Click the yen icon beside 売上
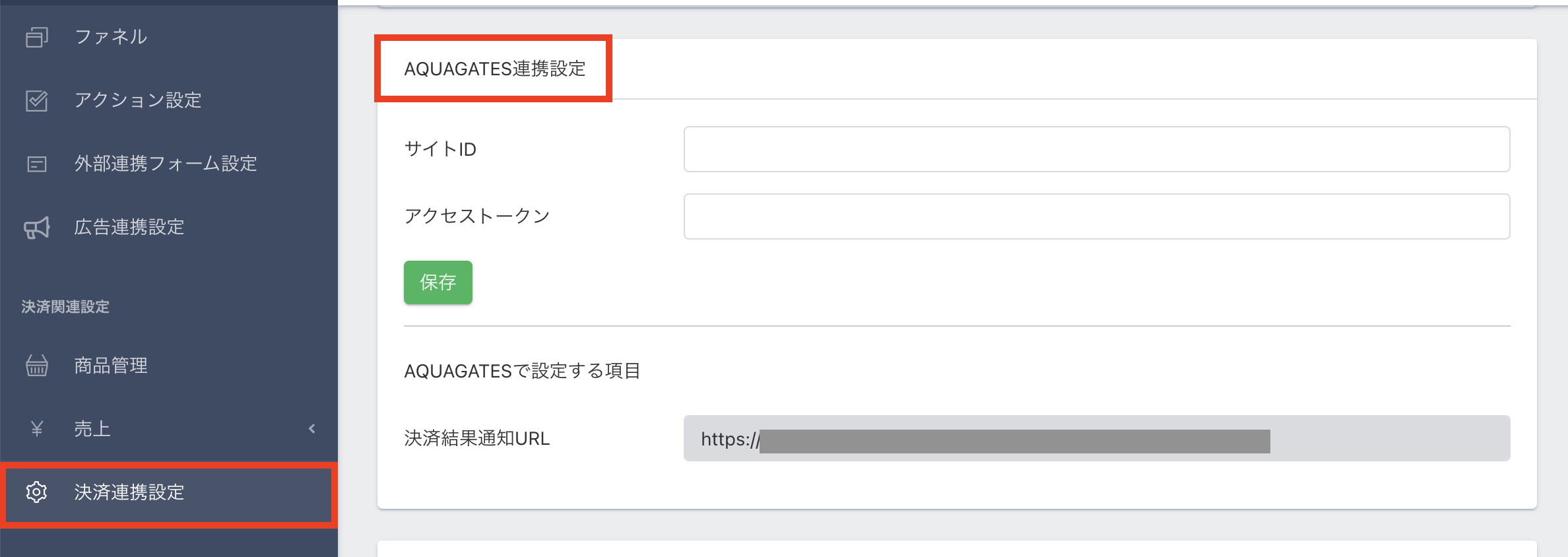The width and height of the screenshot is (1568, 557). (37, 429)
